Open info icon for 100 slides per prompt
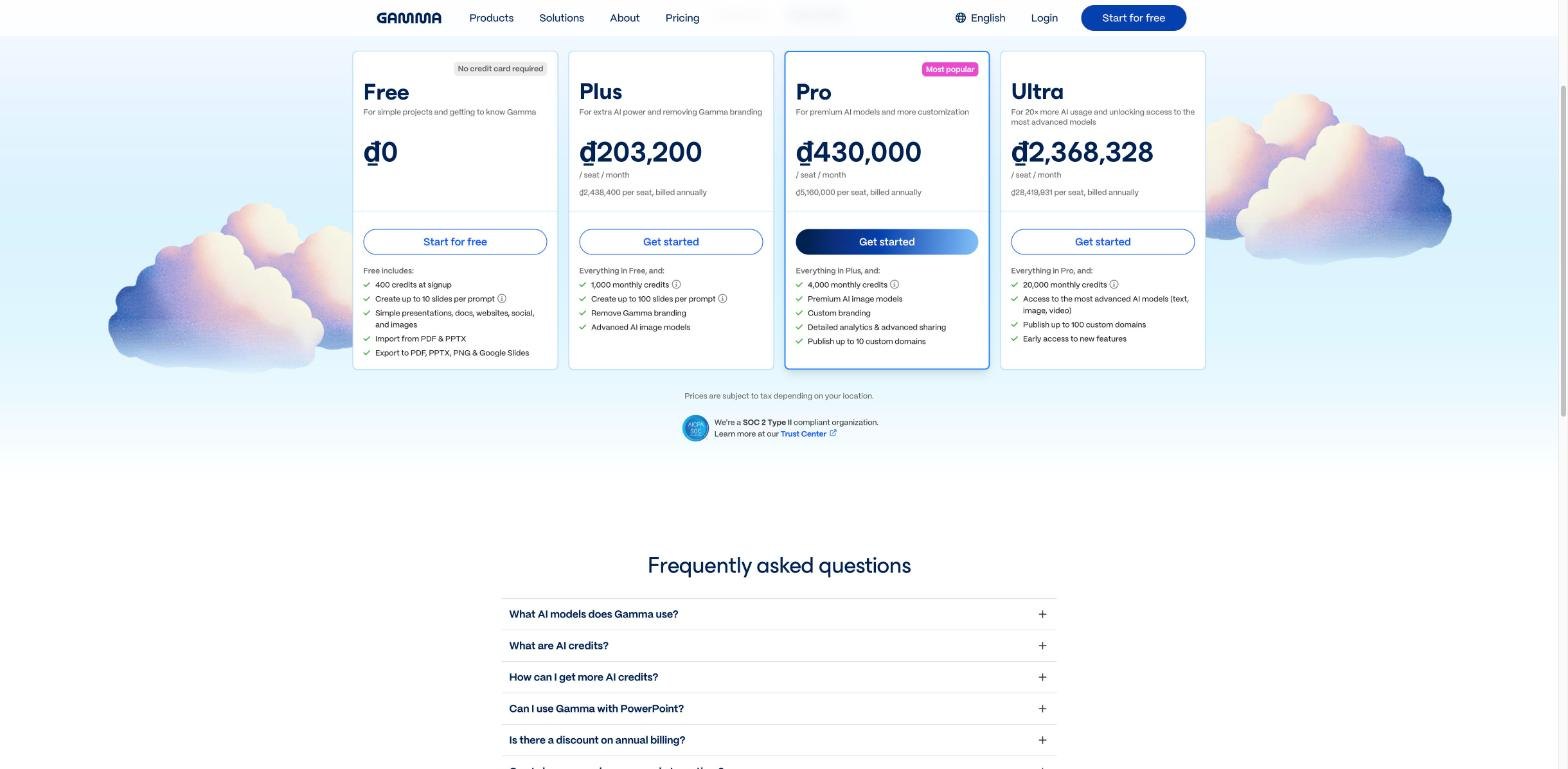 (x=723, y=299)
